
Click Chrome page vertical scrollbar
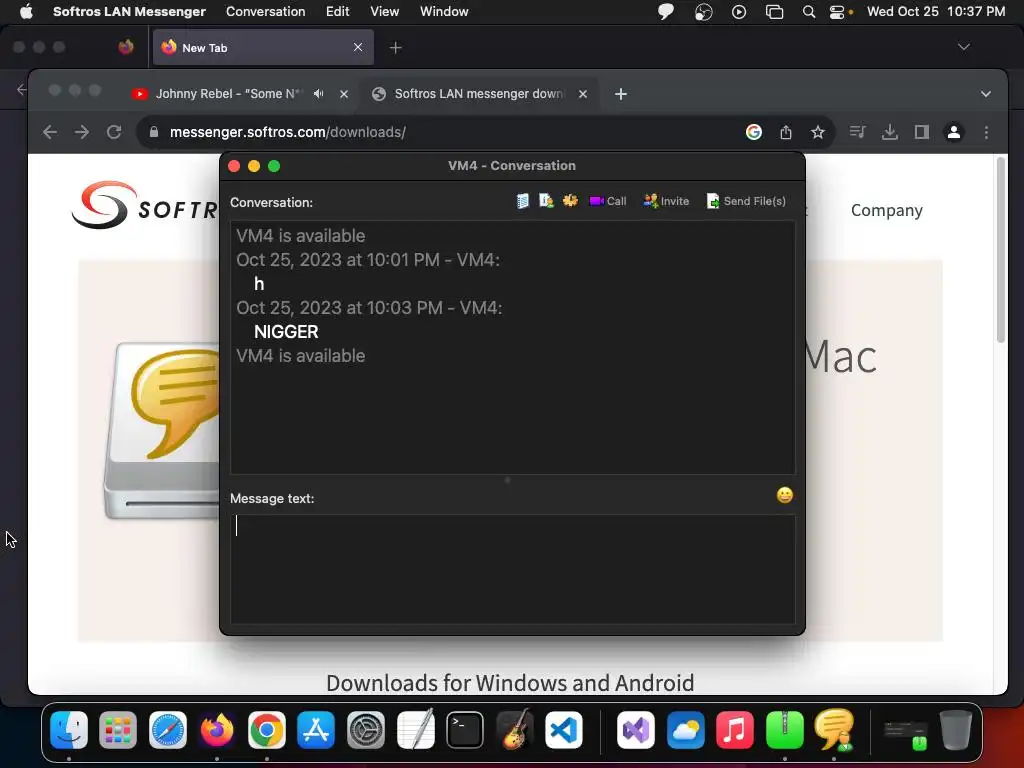1000,249
